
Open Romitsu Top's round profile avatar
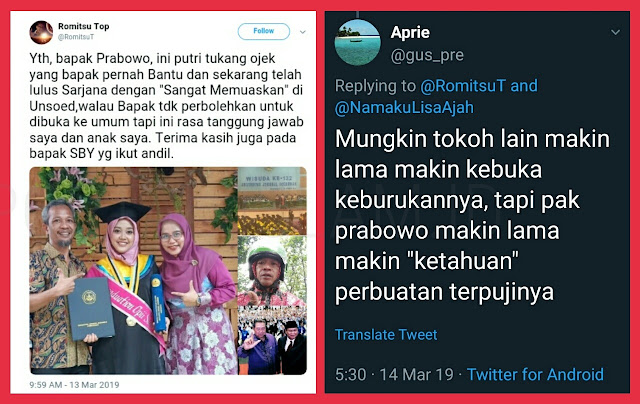[x=41, y=32]
